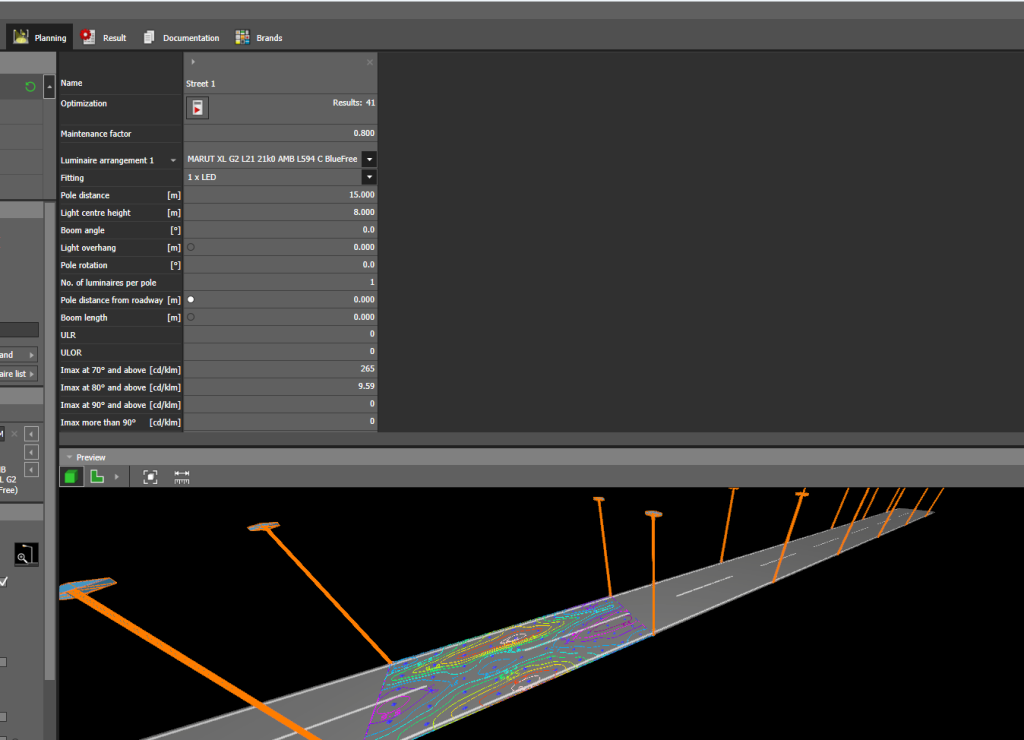Click the 'and' arrow button in sidebar
This screenshot has height=740, width=1024.
(x=31, y=355)
